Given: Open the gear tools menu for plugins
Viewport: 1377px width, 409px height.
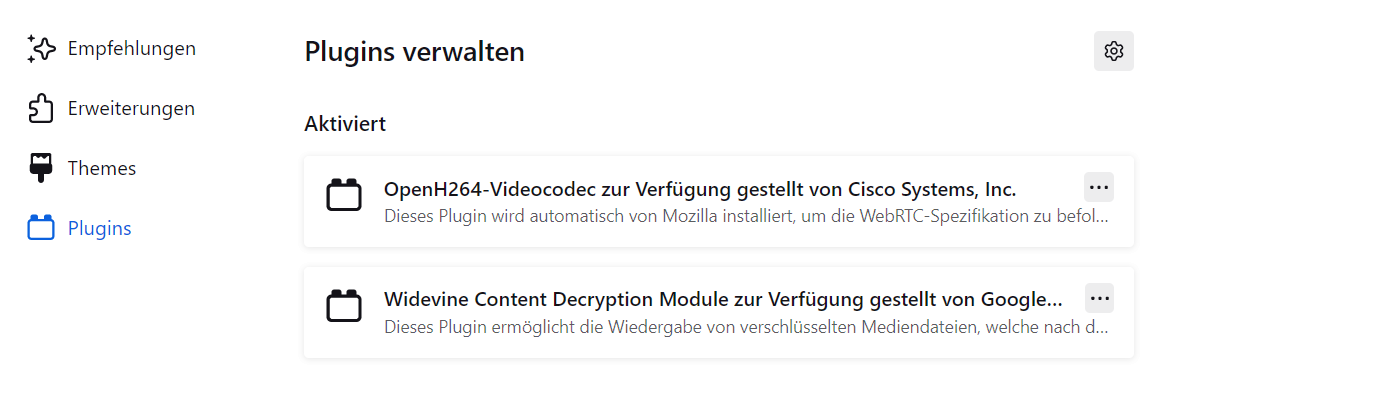Looking at the screenshot, I should coord(1113,51).
